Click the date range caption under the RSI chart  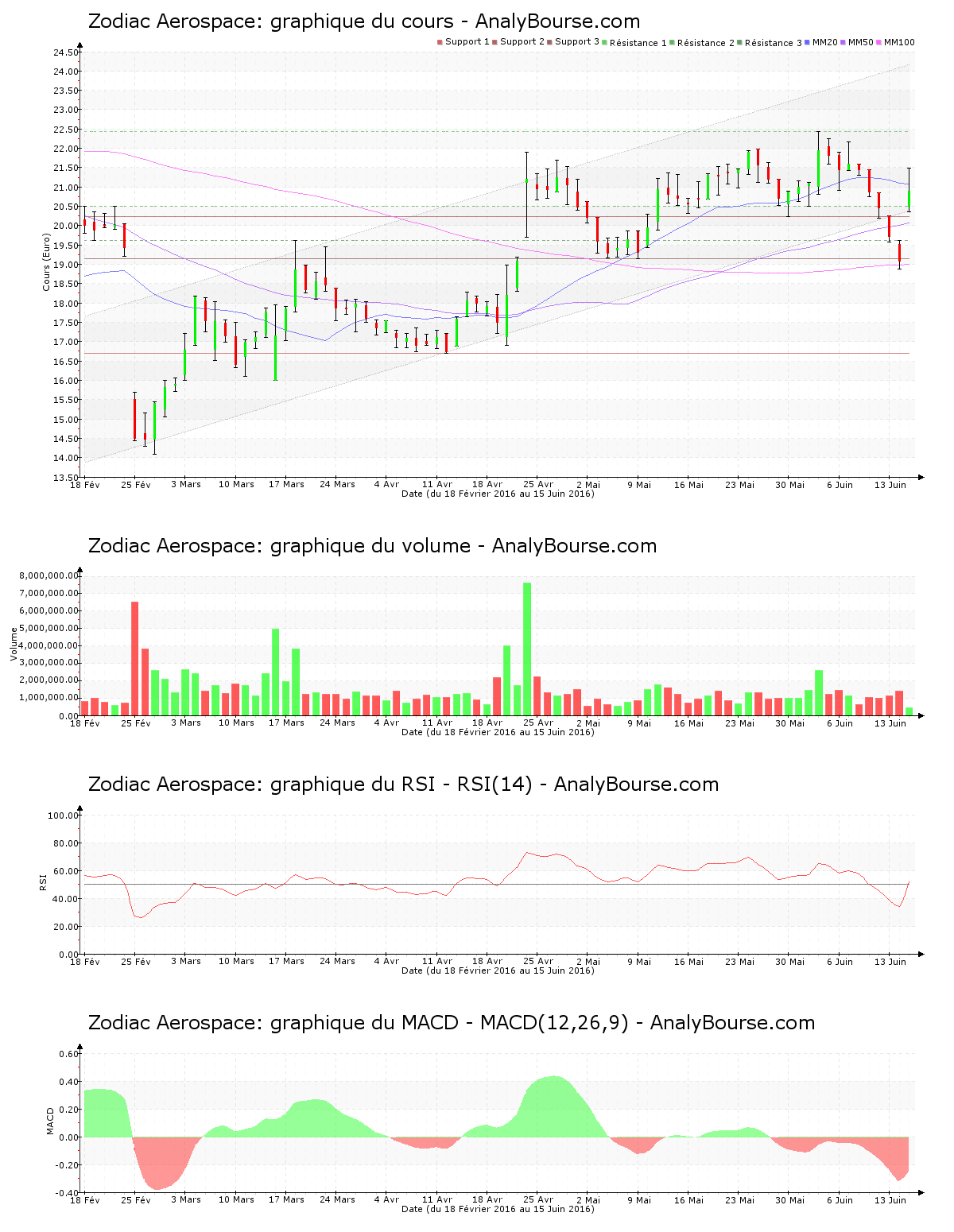(x=498, y=970)
